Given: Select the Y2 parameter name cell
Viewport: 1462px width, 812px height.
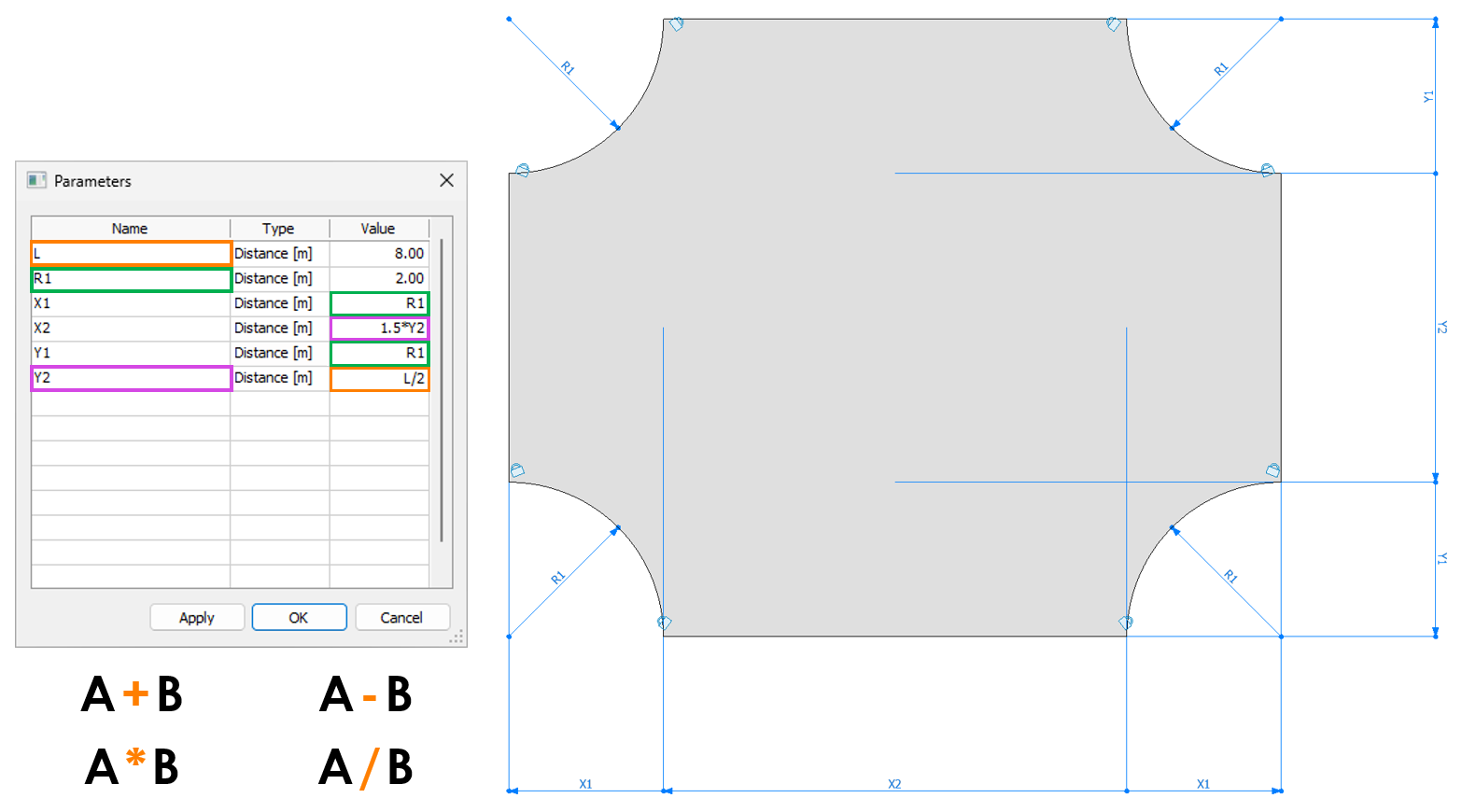Looking at the screenshot, I should click(131, 377).
